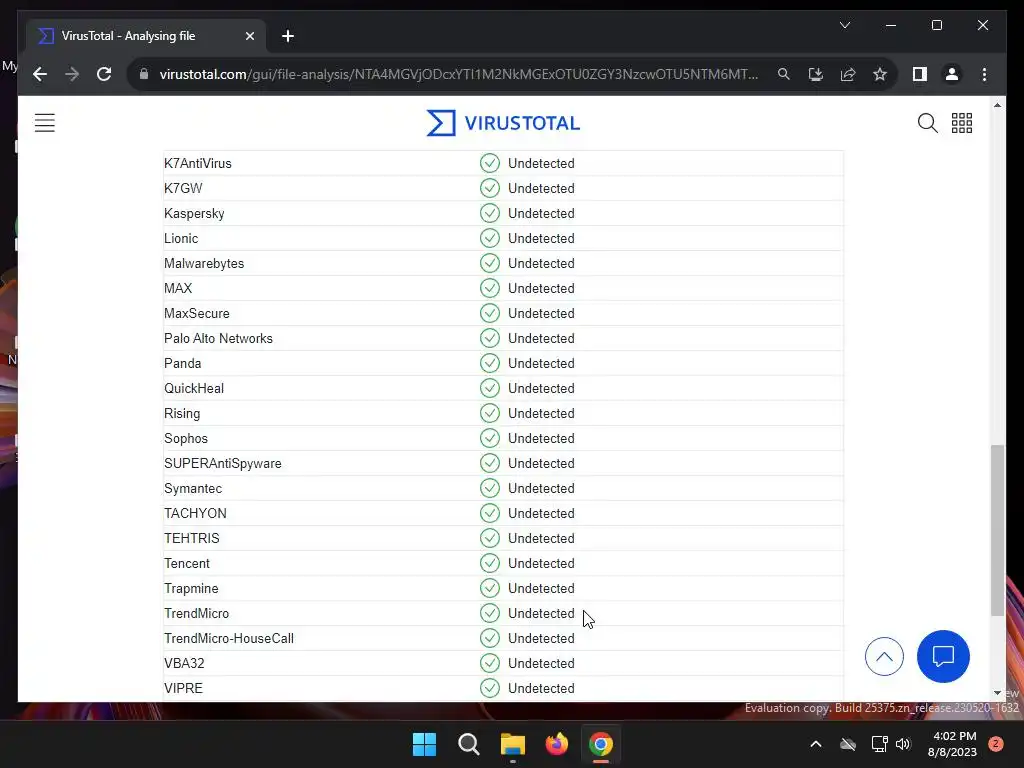Viewport: 1024px width, 768px height.
Task: Click the Tencent row checkmark icon
Action: pos(490,563)
